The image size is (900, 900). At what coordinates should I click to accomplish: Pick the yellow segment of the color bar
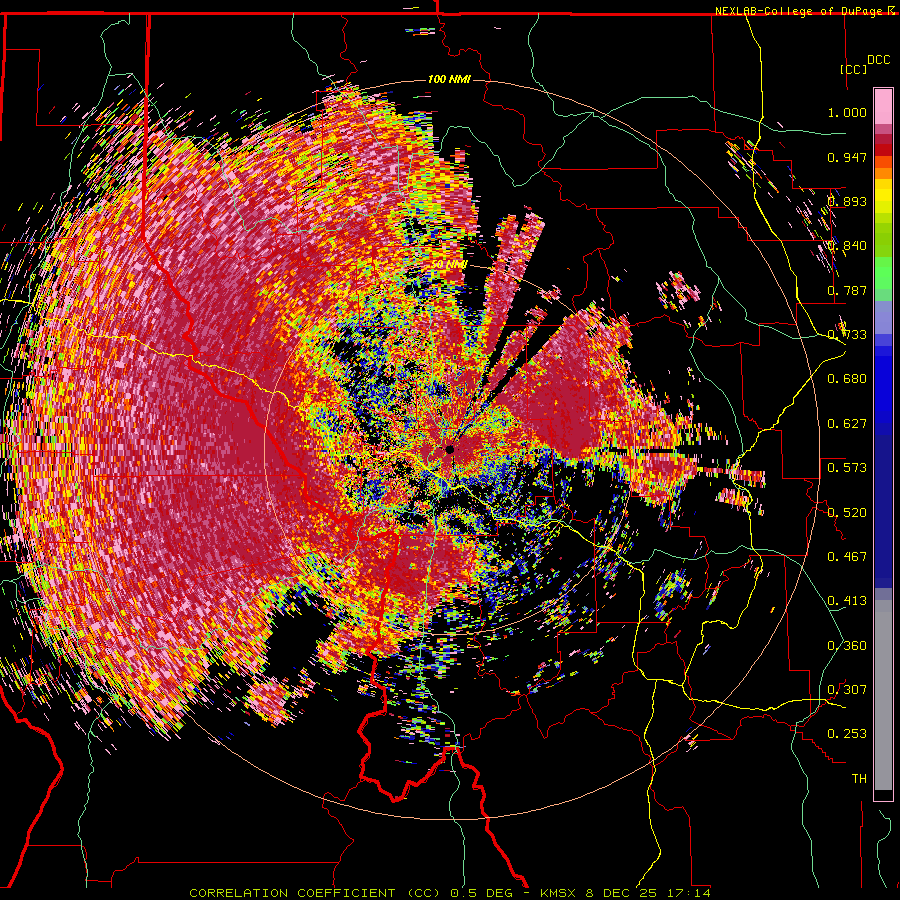click(883, 197)
